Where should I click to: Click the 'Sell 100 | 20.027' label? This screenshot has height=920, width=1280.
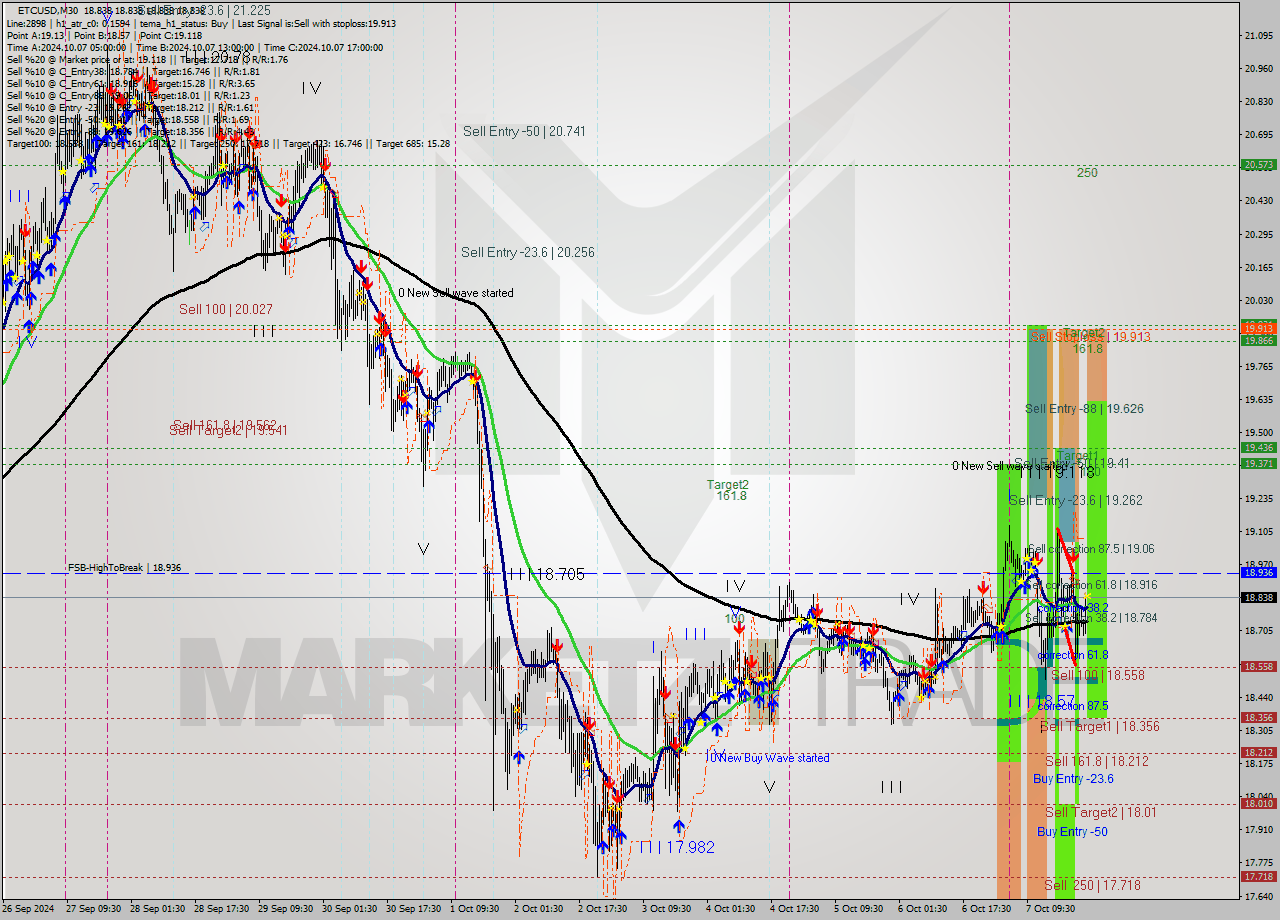click(x=226, y=309)
